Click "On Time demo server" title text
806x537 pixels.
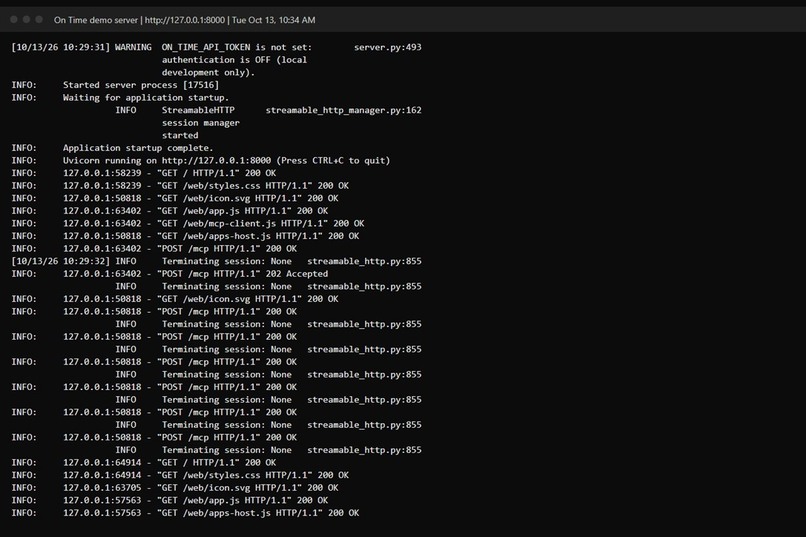[x=96, y=20]
